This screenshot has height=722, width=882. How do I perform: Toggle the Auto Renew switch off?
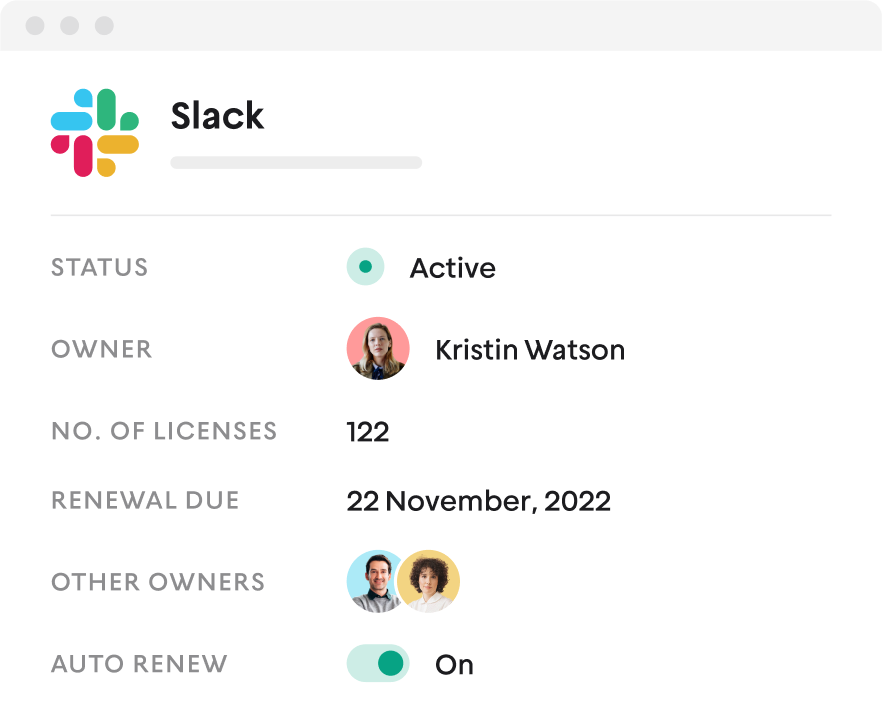[x=378, y=664]
